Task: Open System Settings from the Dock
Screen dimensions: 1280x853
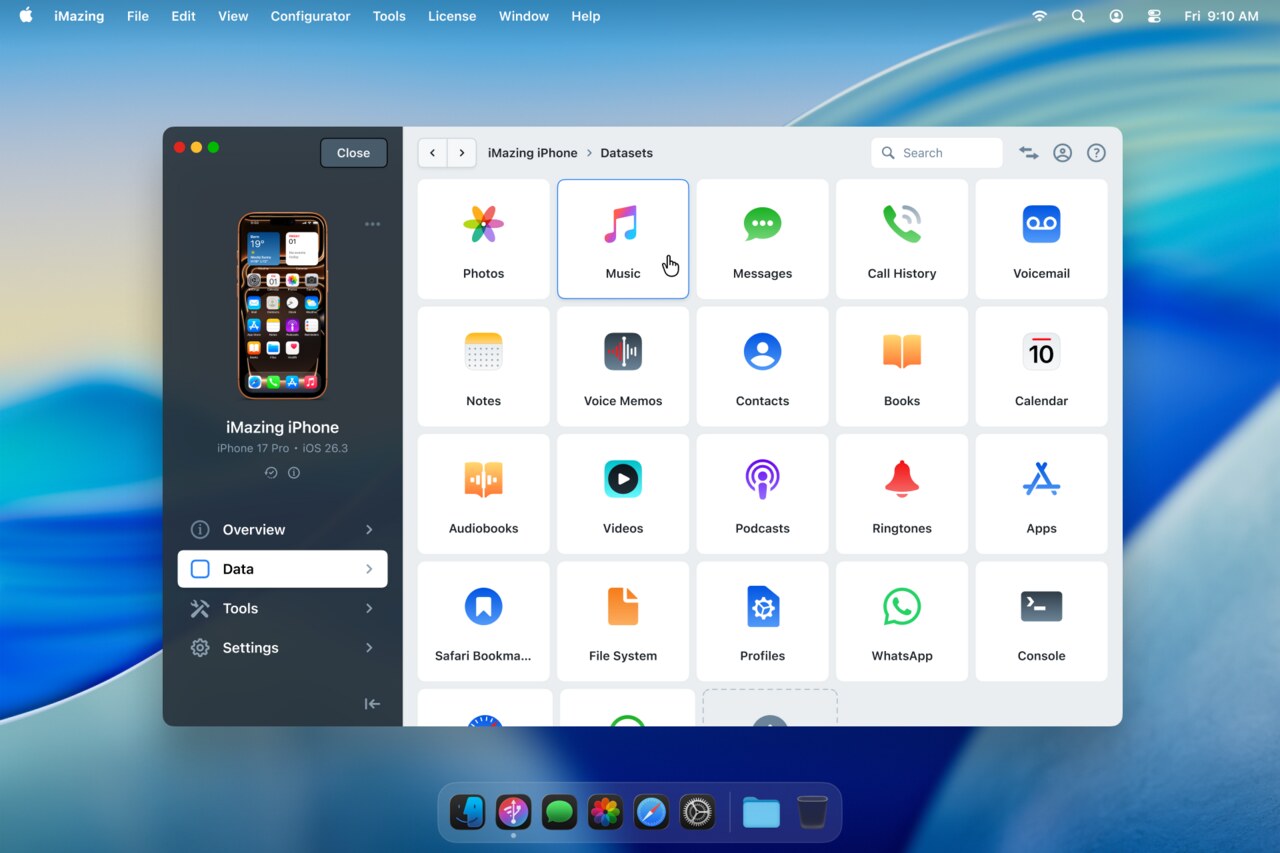Action: click(697, 812)
